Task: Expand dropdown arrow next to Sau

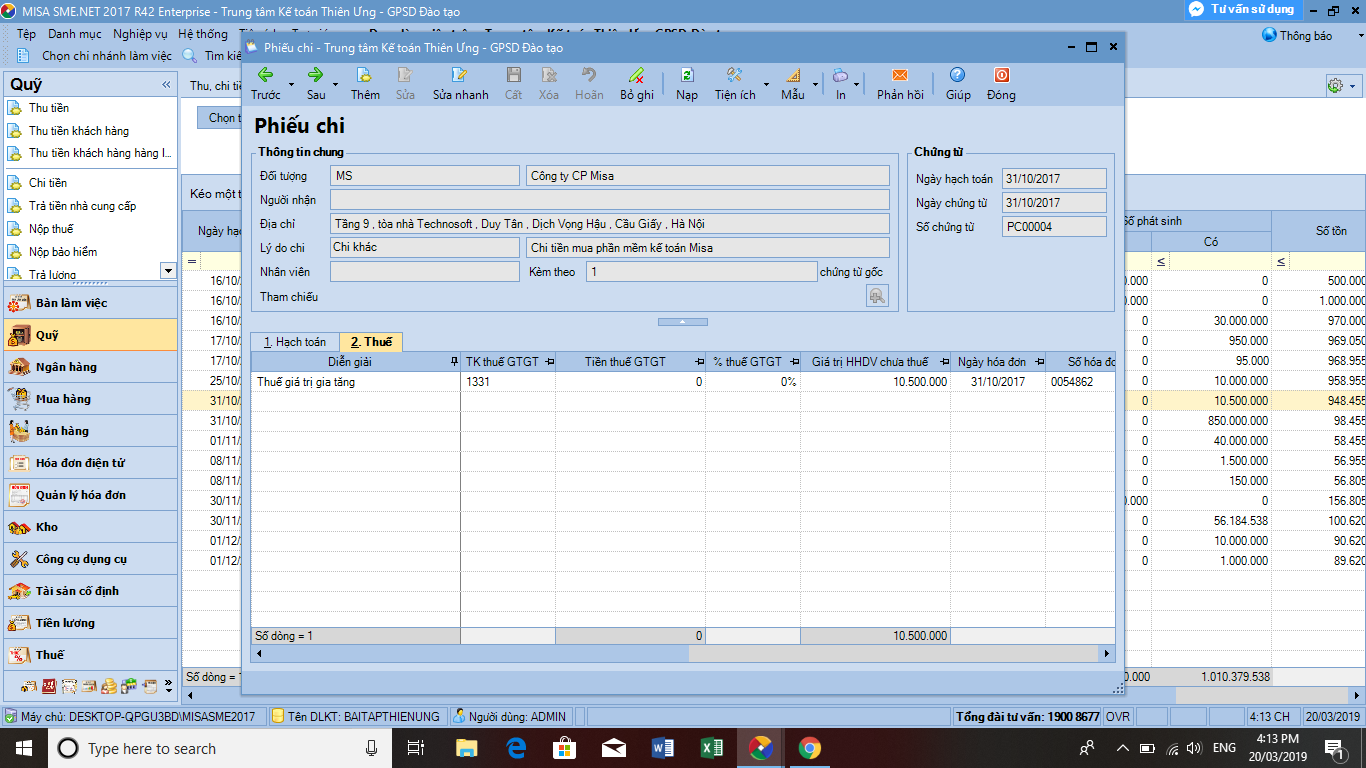Action: (335, 84)
